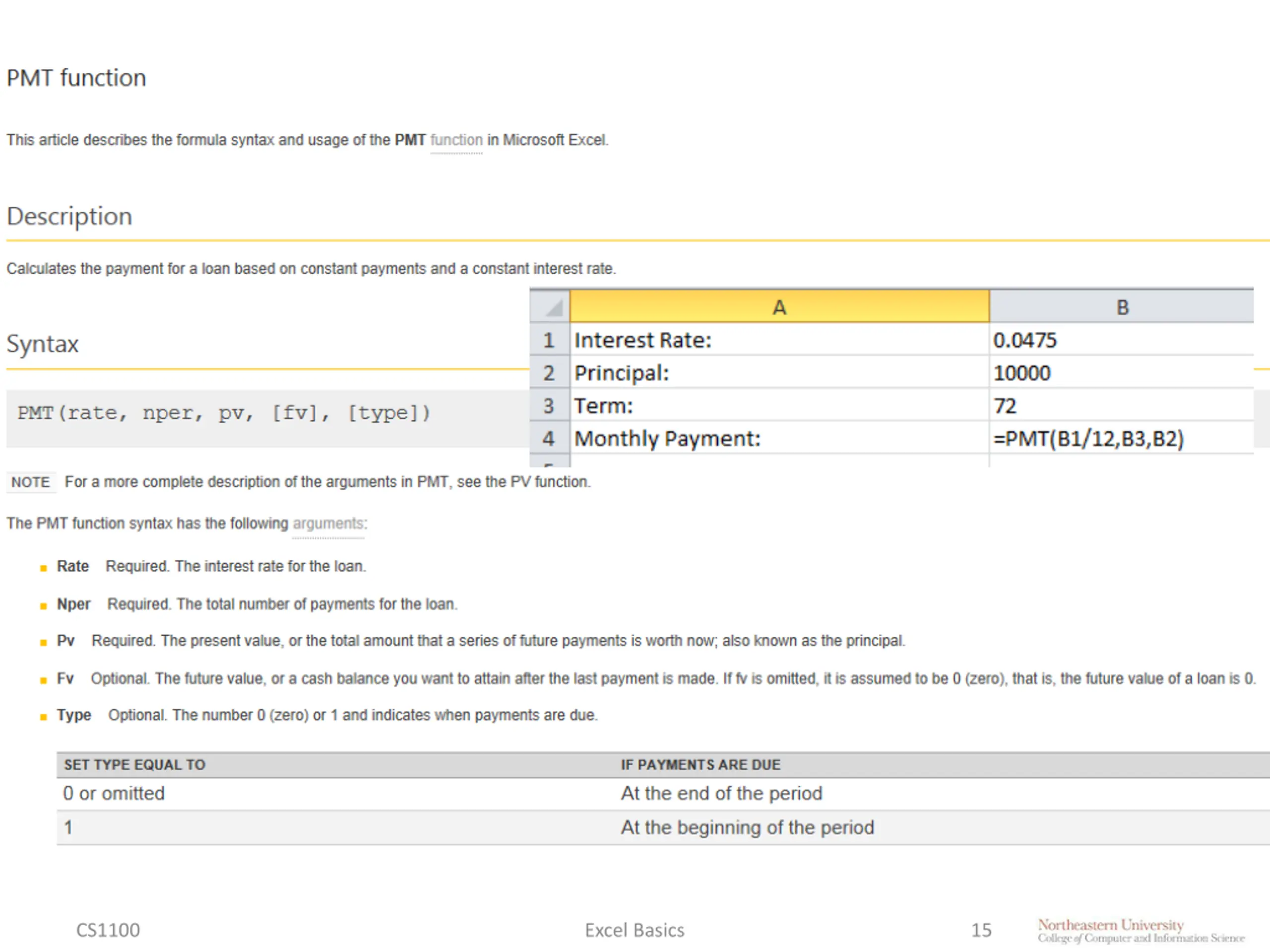Click cell containing =PMT(B1/12,B3,B2) formula

(1088, 439)
